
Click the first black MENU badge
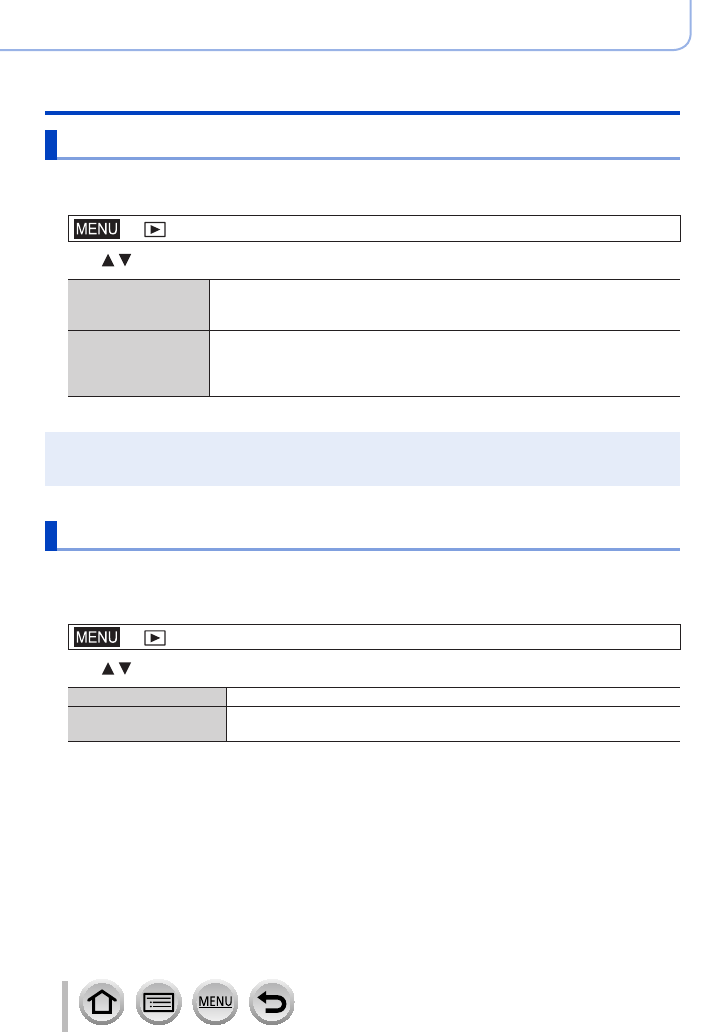tap(97, 229)
